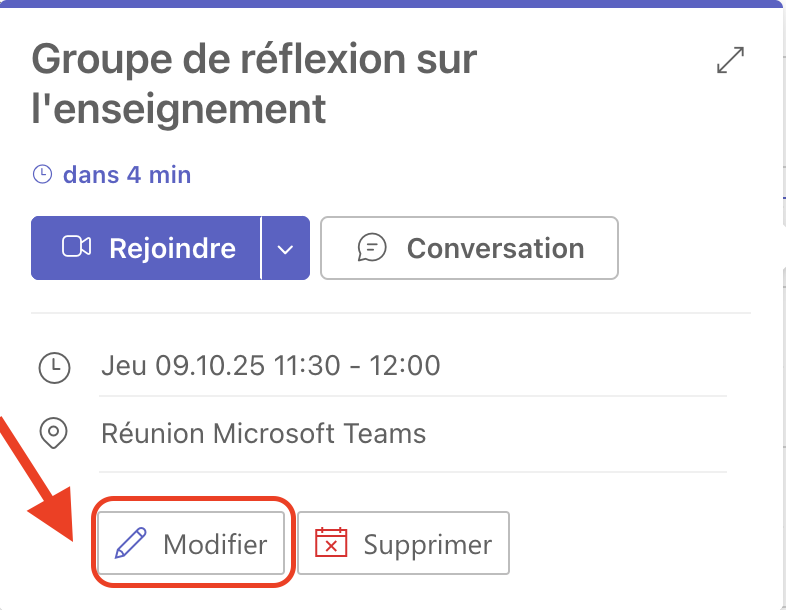Click the purple bar atop the meeting card
This screenshot has width=786, height=610.
(x=393, y=4)
